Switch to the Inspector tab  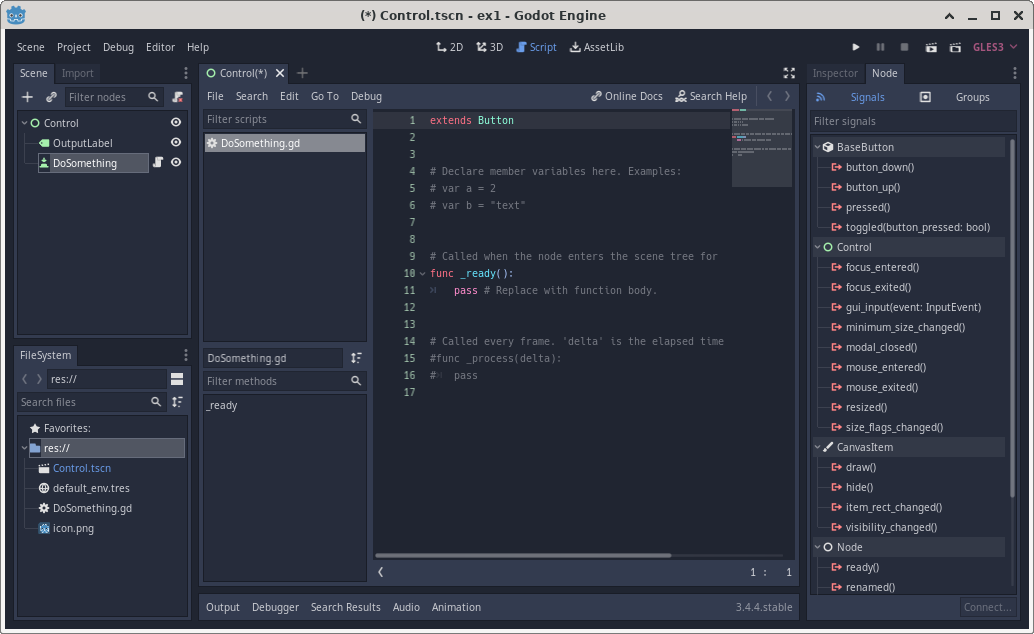click(835, 73)
